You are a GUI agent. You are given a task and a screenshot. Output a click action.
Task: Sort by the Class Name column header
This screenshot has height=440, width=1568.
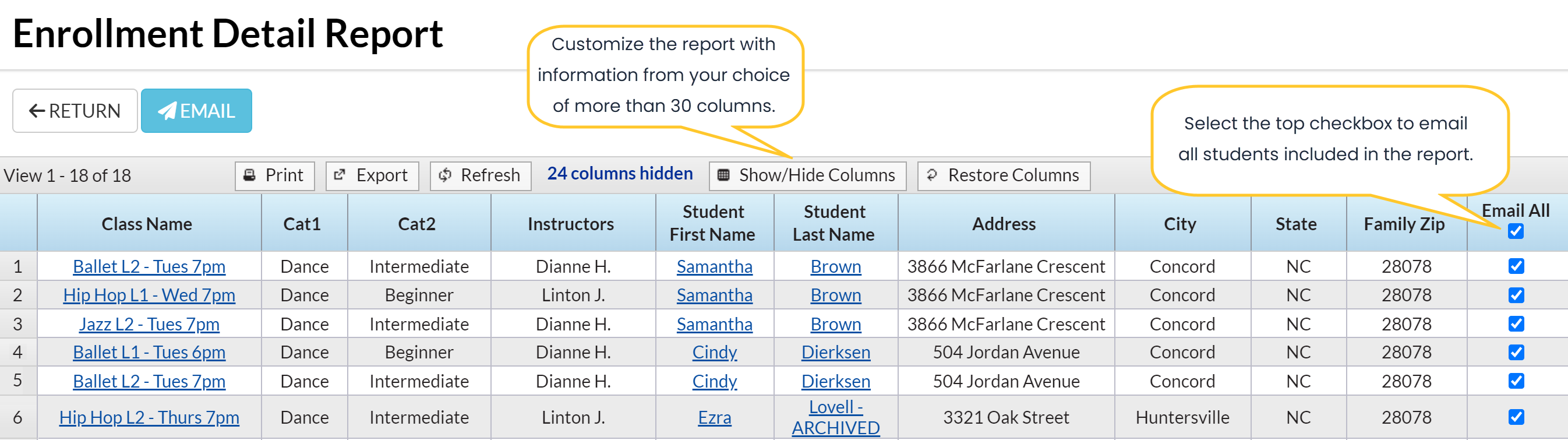tap(147, 224)
